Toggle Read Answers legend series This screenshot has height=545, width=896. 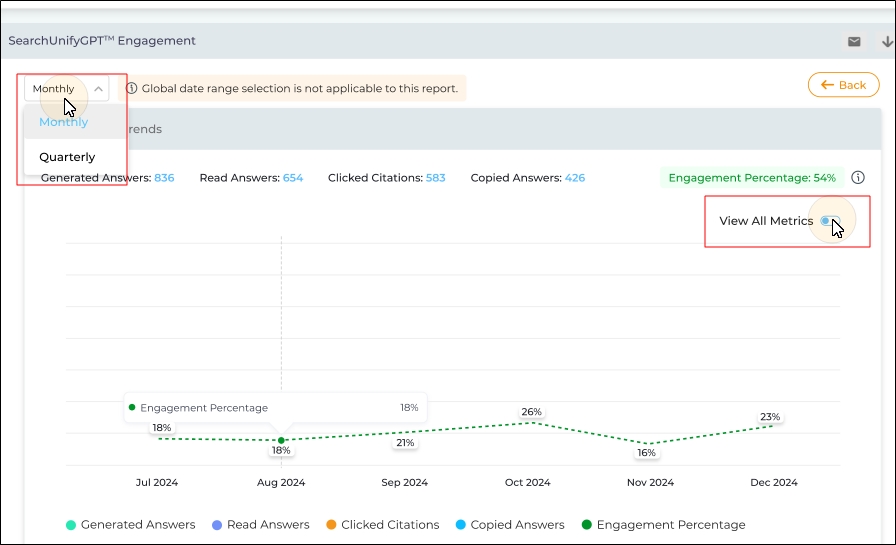click(260, 525)
